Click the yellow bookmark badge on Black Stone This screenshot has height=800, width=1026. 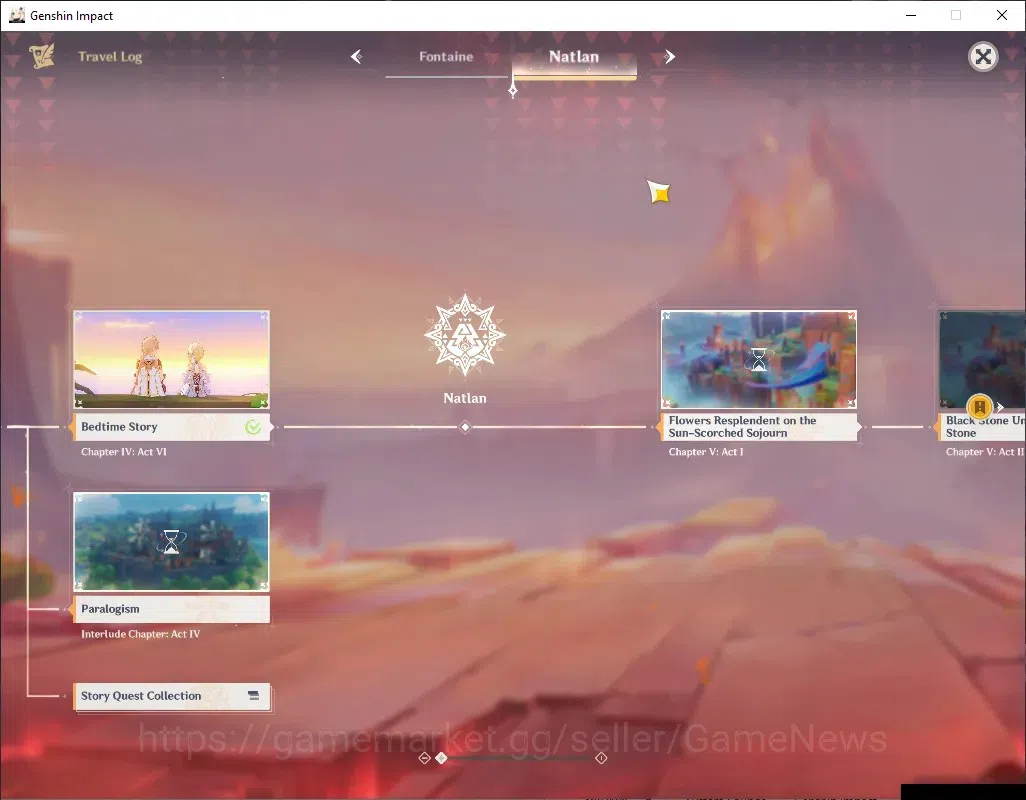click(979, 407)
